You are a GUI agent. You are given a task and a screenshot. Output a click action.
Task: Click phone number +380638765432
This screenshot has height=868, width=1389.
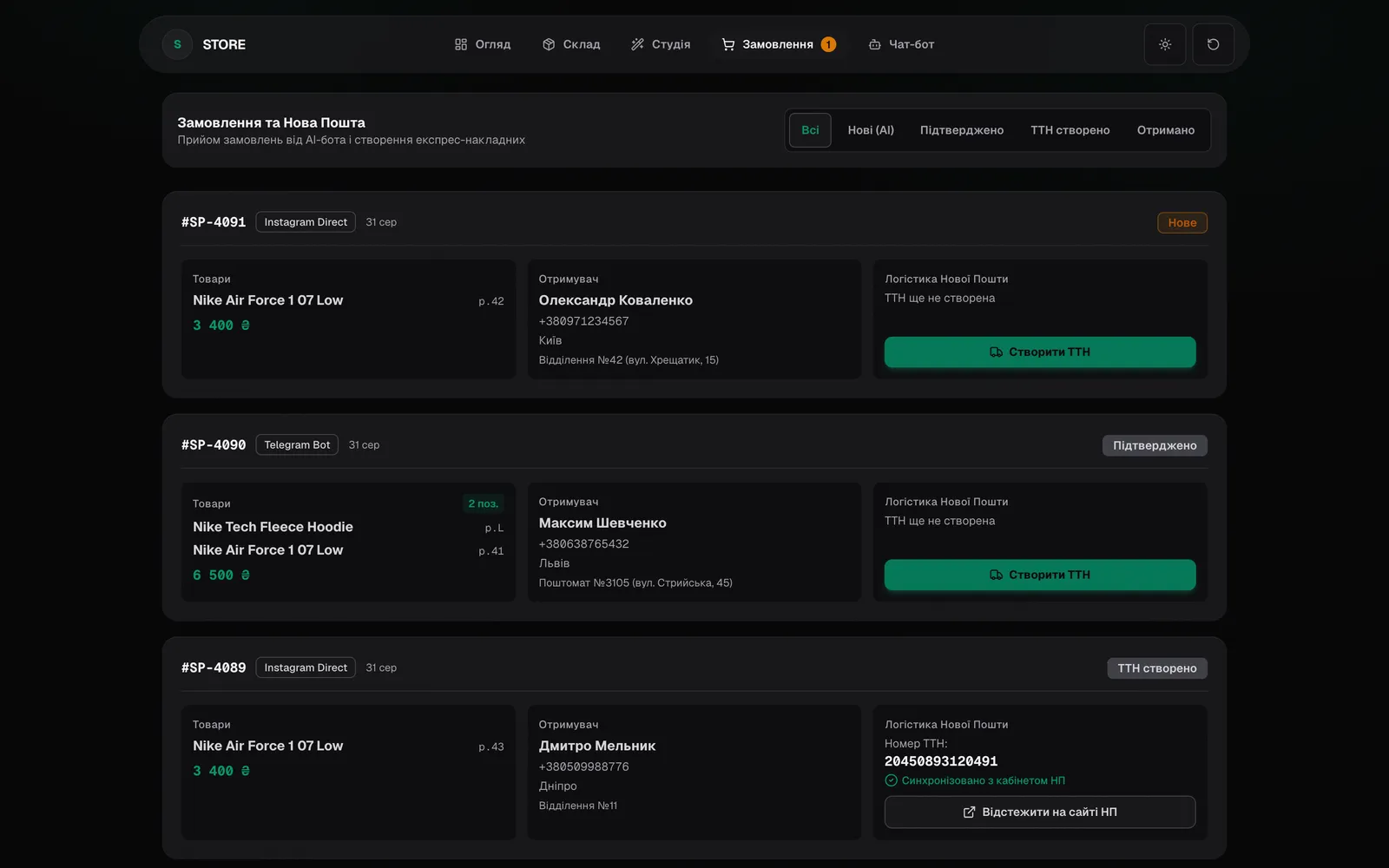click(x=583, y=544)
